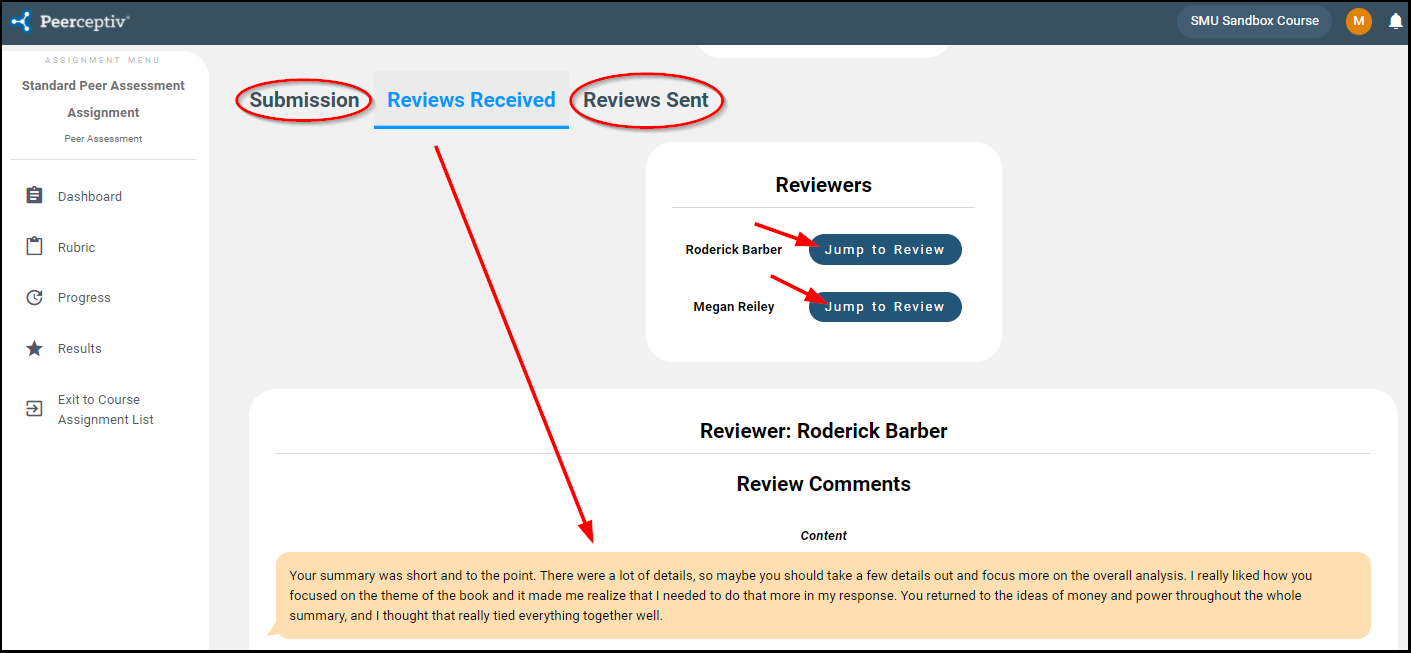Go to Dashboard text link in menu
1411x653 pixels.
pyautogui.click(x=90, y=197)
